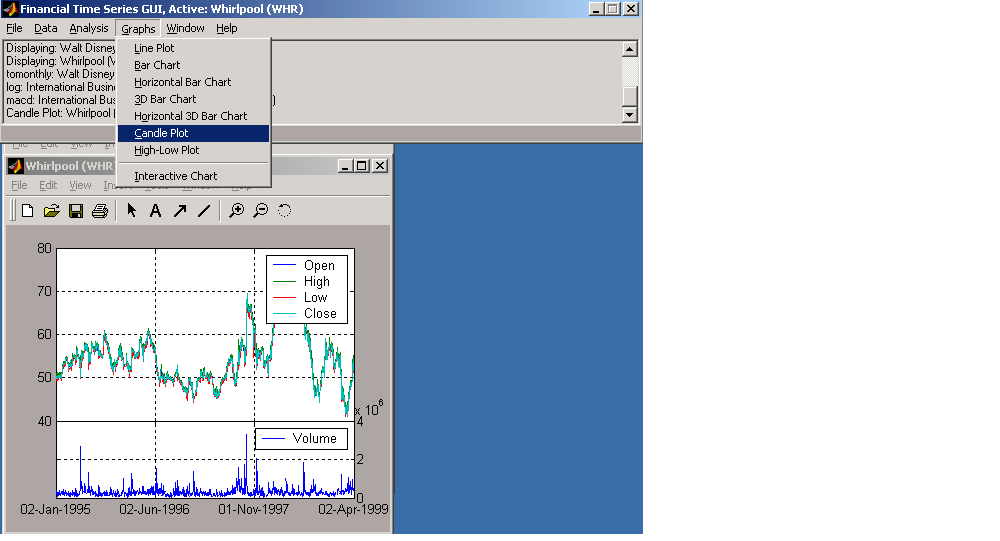This screenshot has width=1000, height=541.
Task: Click MATLAB icon in Whirlpool figure title bar
Action: pos(15,166)
